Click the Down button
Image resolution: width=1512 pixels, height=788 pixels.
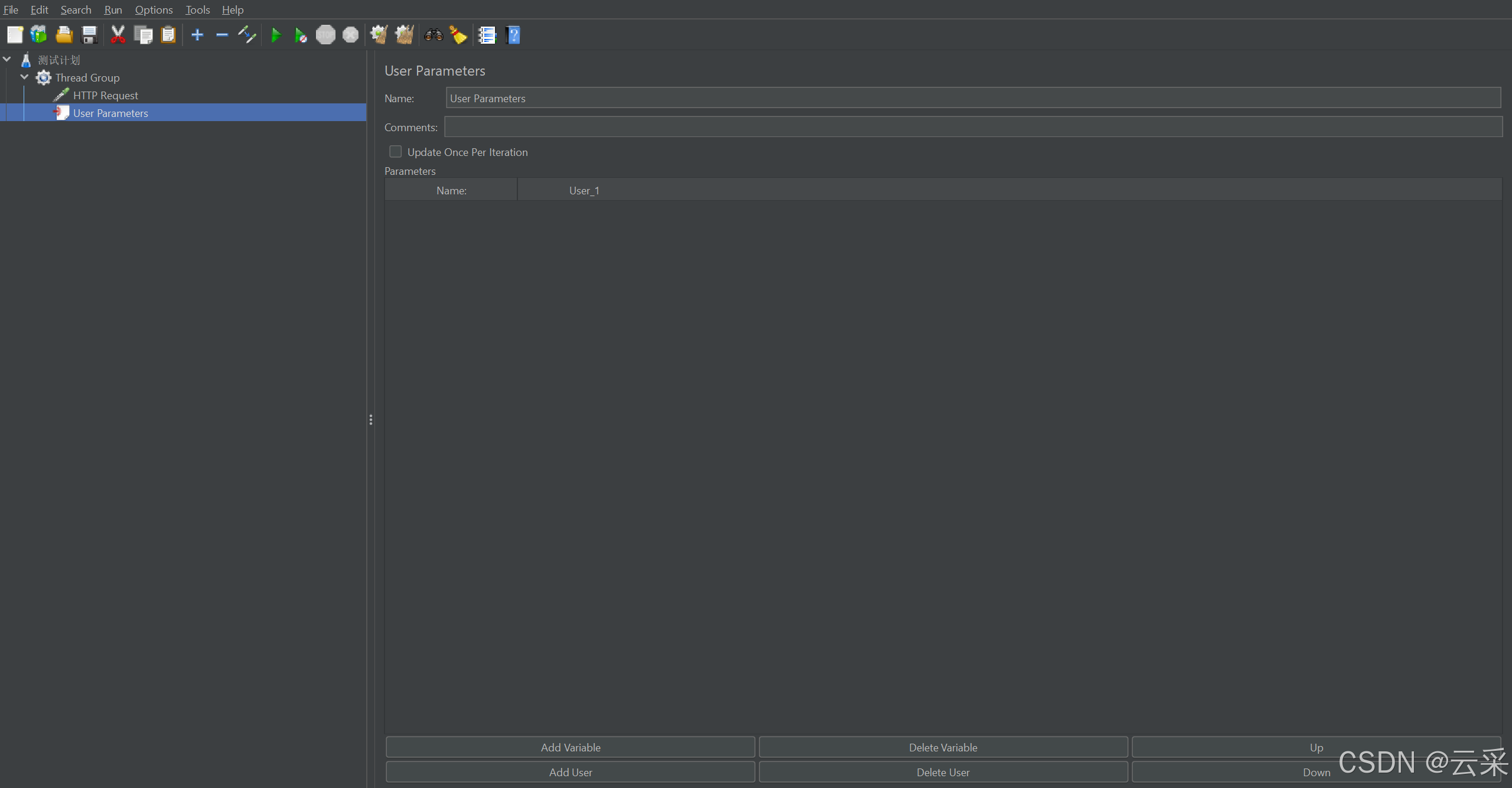(1317, 772)
